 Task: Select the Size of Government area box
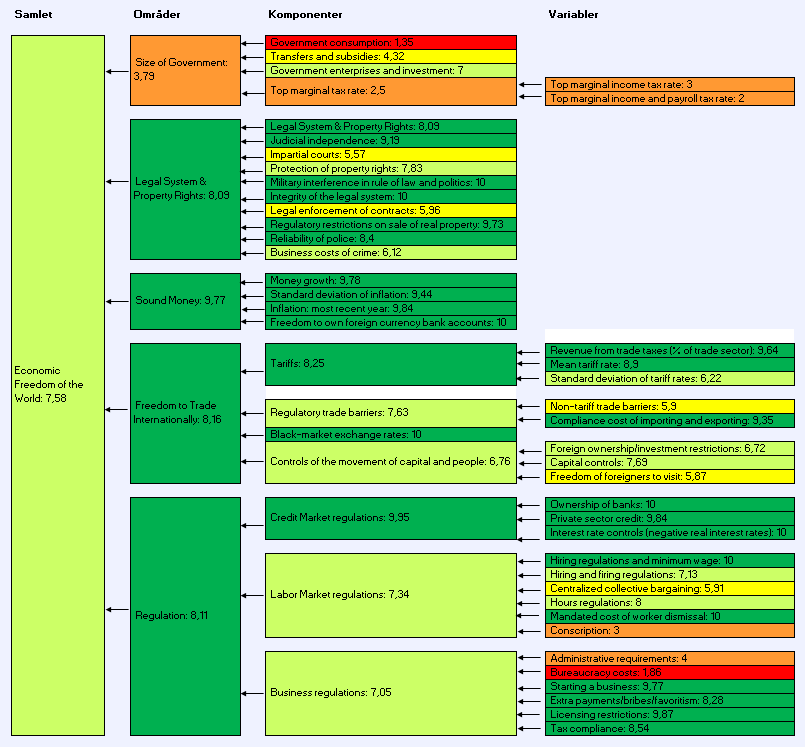tap(185, 70)
